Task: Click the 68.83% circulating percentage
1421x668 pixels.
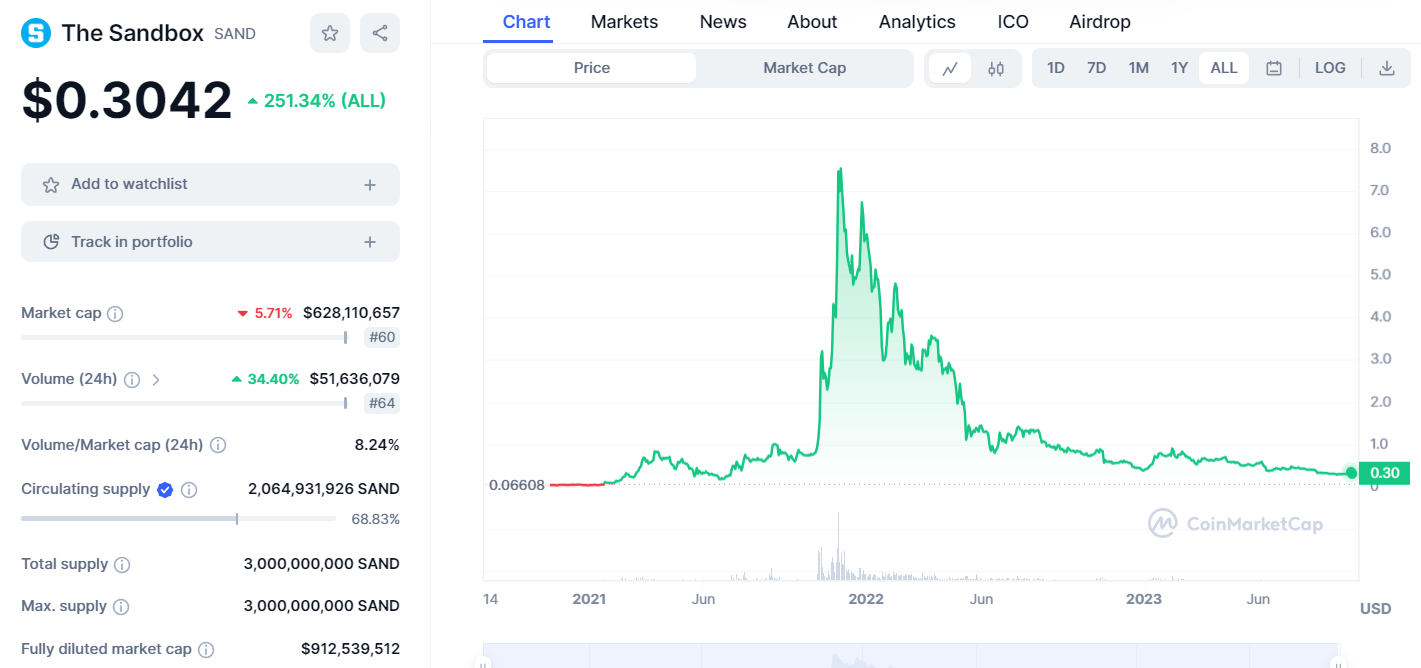Action: pos(375,520)
